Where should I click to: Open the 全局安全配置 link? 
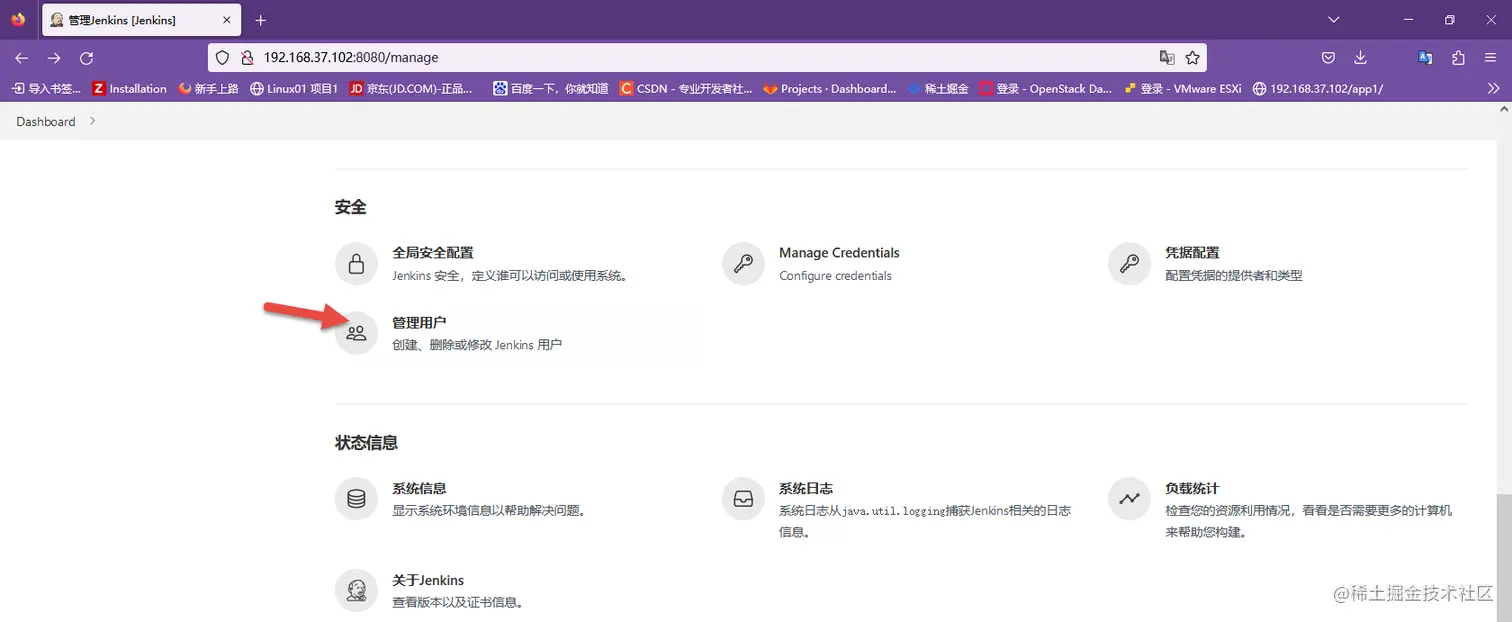433,253
